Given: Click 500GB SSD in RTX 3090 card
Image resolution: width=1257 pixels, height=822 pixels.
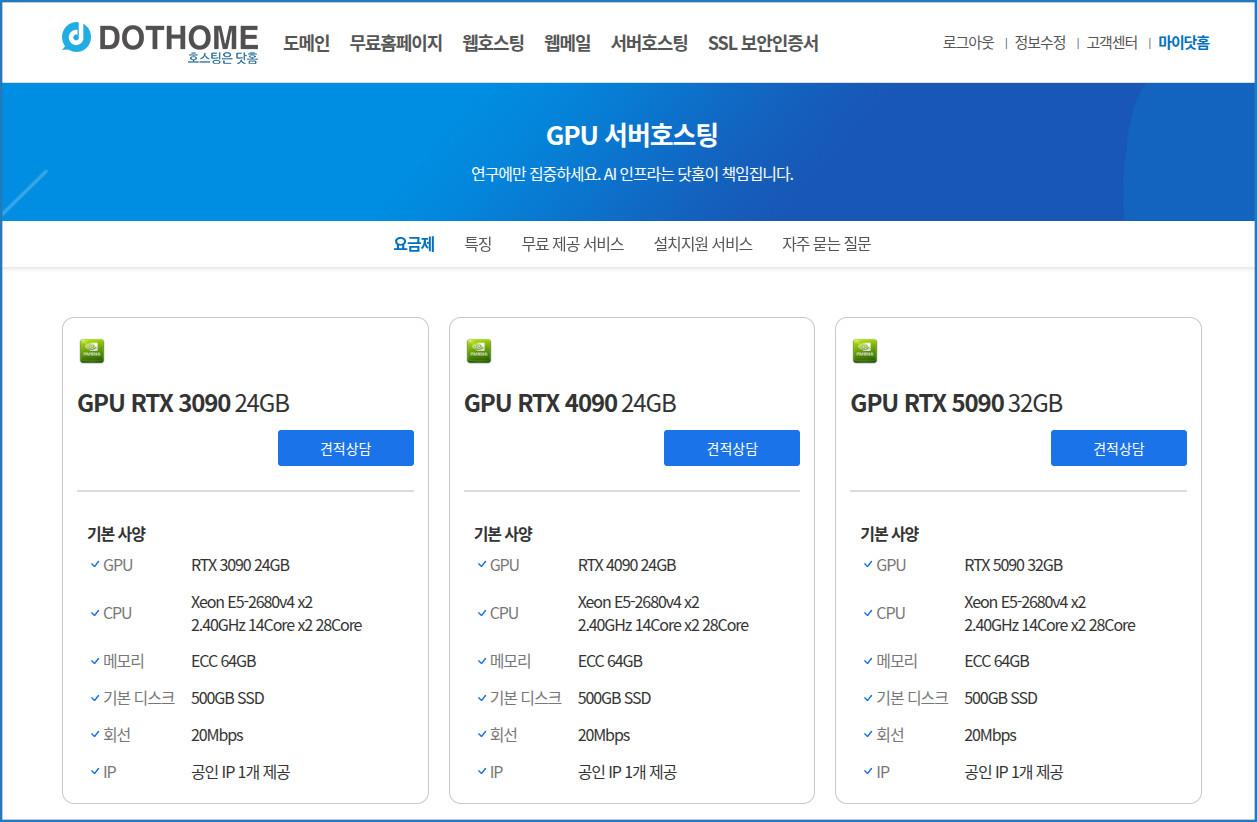Looking at the screenshot, I should (228, 698).
